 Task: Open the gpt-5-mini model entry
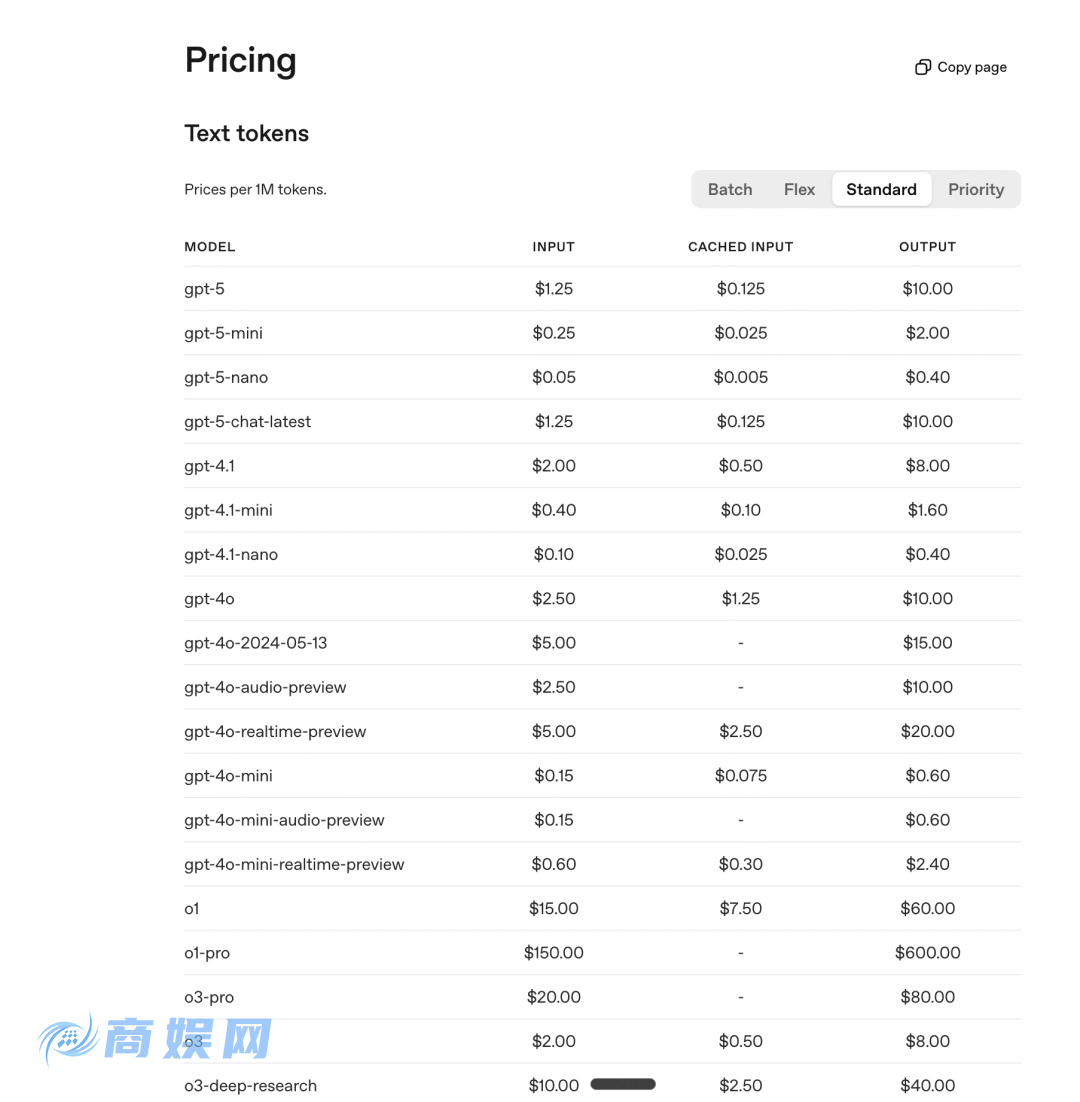pyautogui.click(x=223, y=332)
